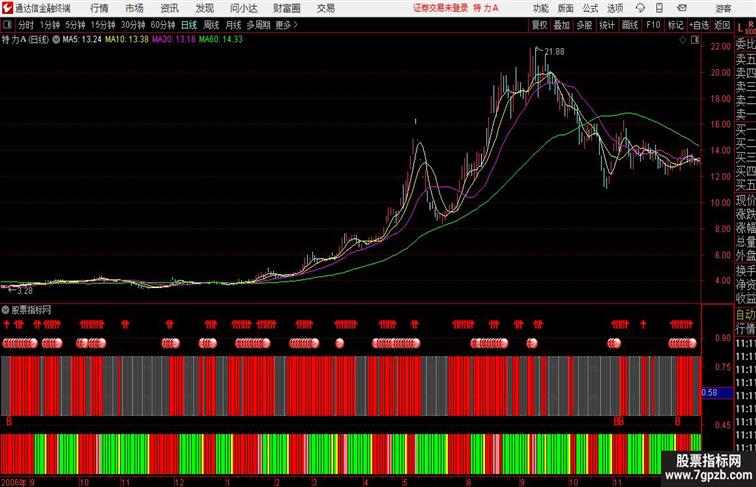Open the mail envelope icon

[682, 8]
